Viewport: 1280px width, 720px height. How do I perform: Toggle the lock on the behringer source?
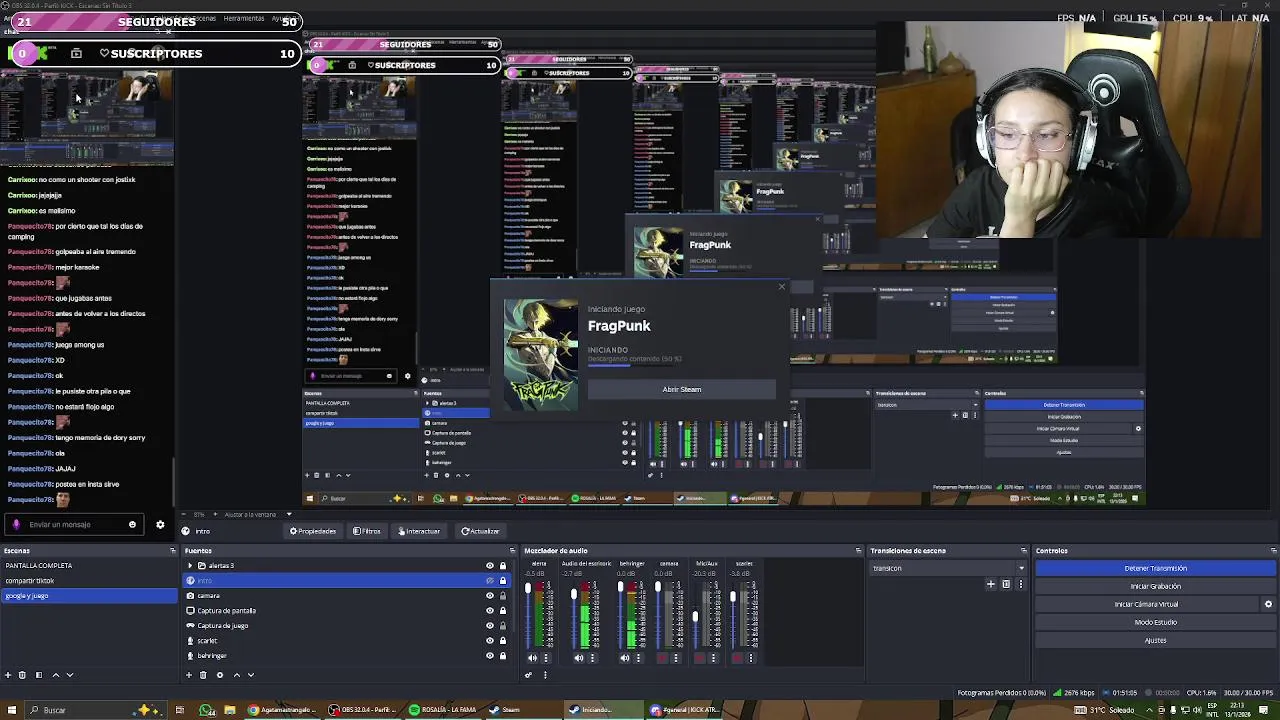503,656
